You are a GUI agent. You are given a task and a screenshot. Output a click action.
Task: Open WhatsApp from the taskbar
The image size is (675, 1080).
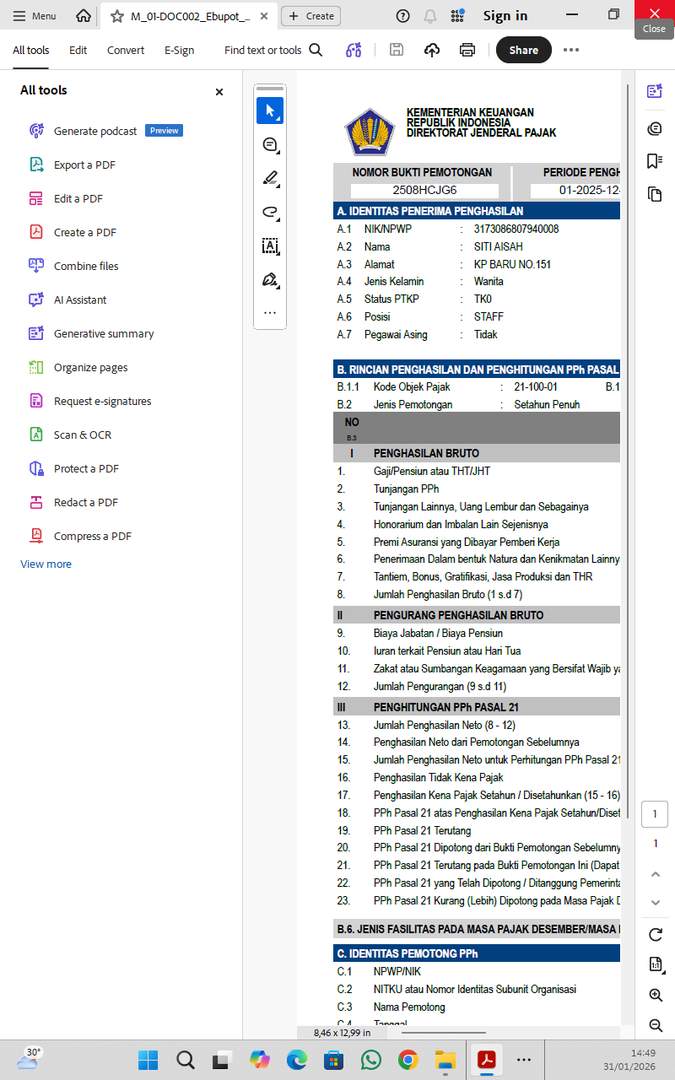371,1059
